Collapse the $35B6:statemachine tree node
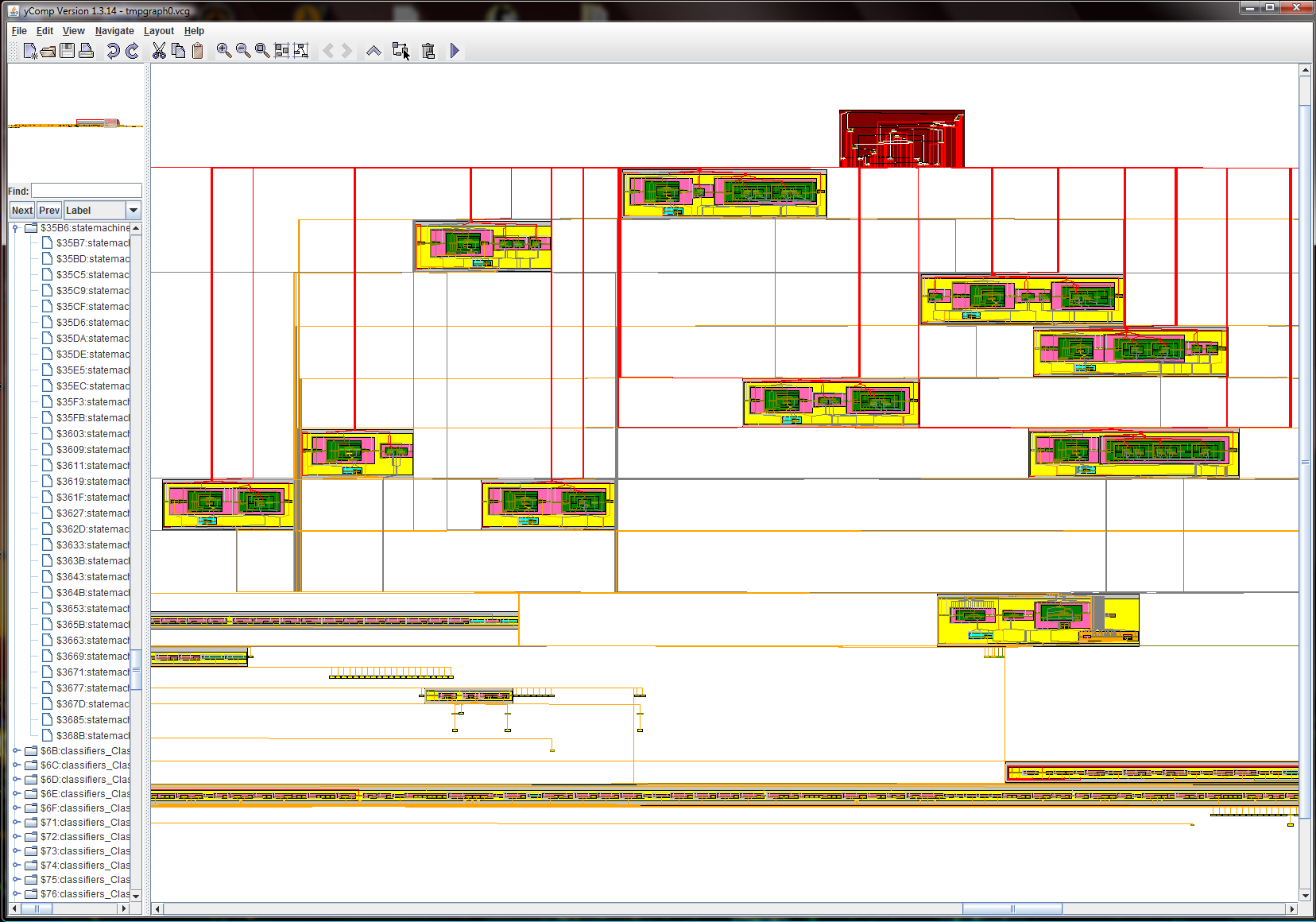 pyautogui.click(x=15, y=228)
